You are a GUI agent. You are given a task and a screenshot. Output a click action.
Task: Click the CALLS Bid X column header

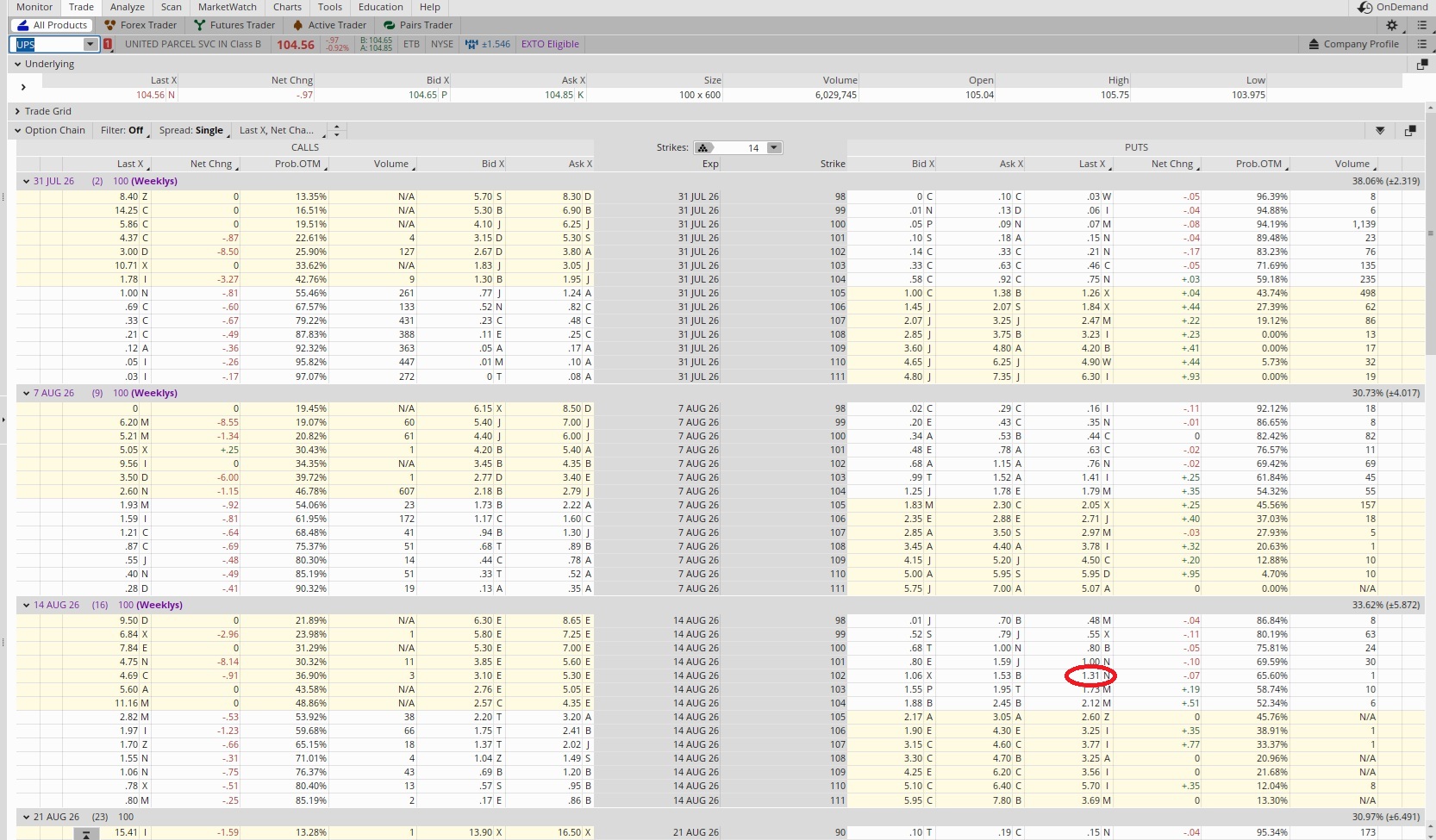pos(493,164)
